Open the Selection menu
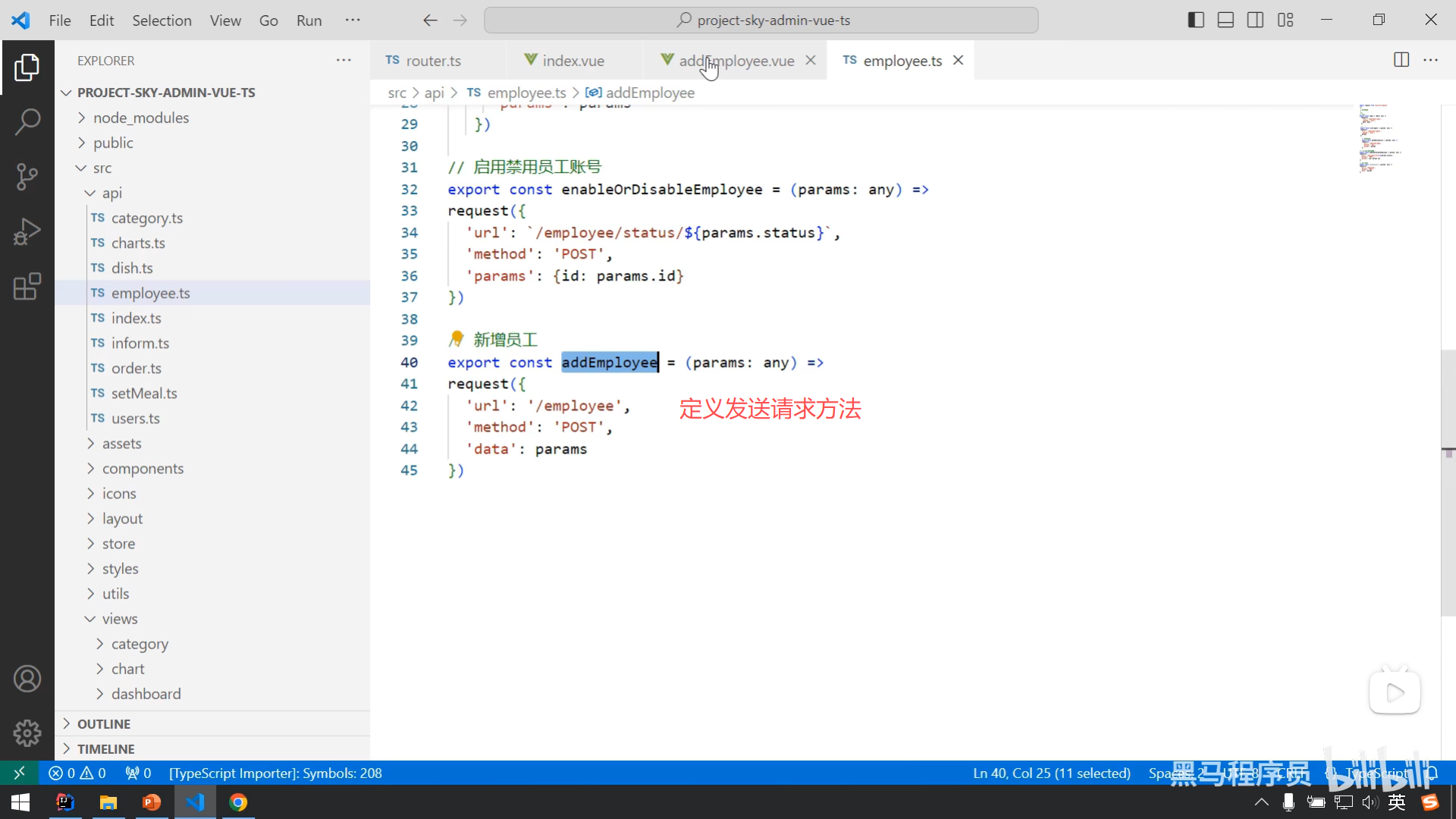This screenshot has width=1456, height=819. [162, 20]
